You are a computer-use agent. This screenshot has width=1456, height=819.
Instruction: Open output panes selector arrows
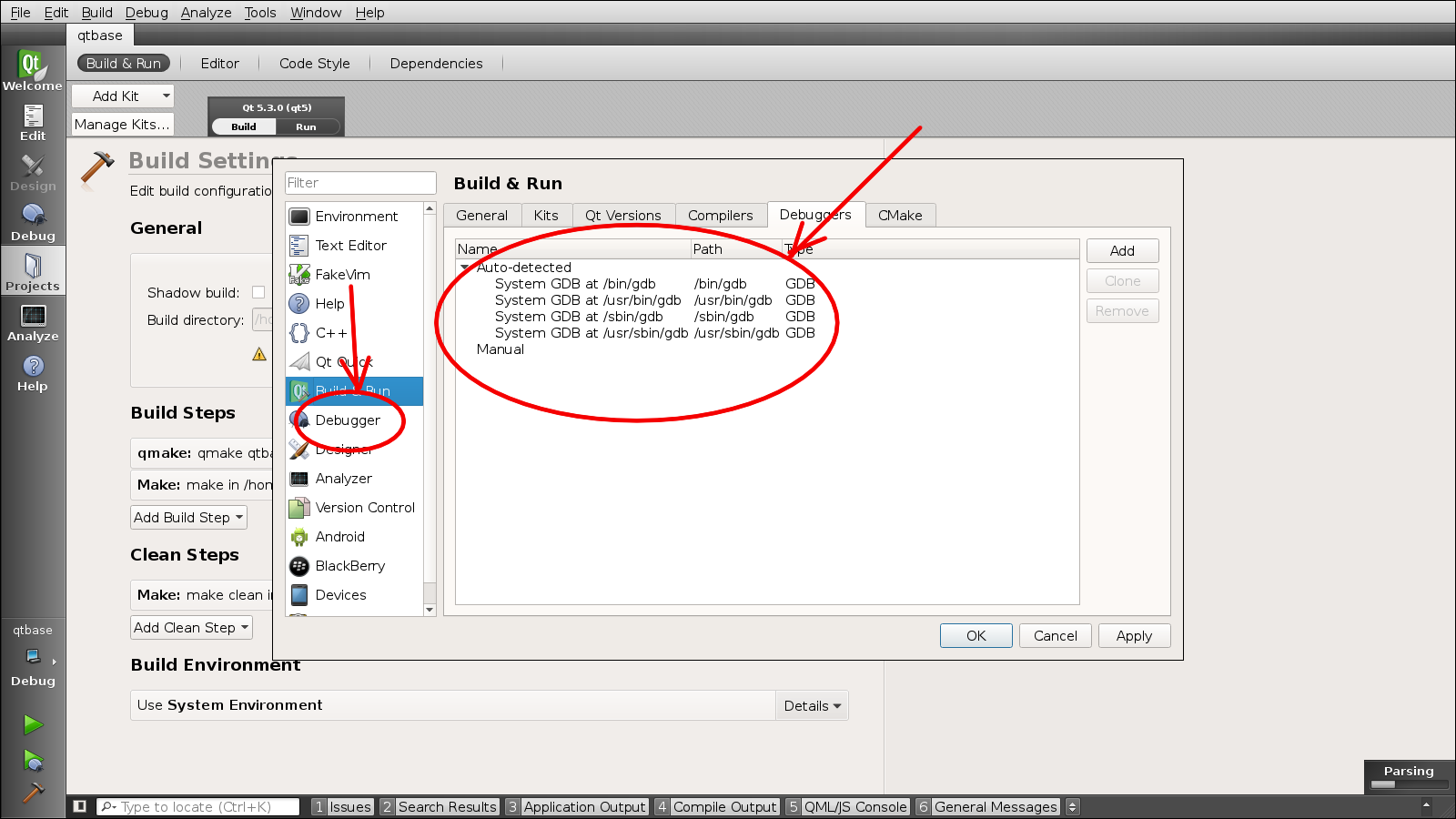point(1072,806)
